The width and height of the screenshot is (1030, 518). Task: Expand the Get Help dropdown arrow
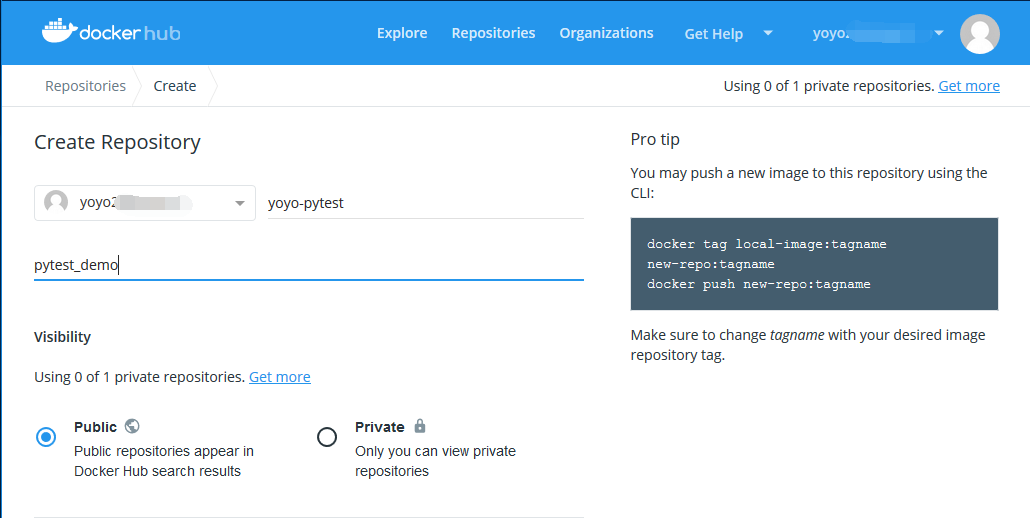(768, 33)
